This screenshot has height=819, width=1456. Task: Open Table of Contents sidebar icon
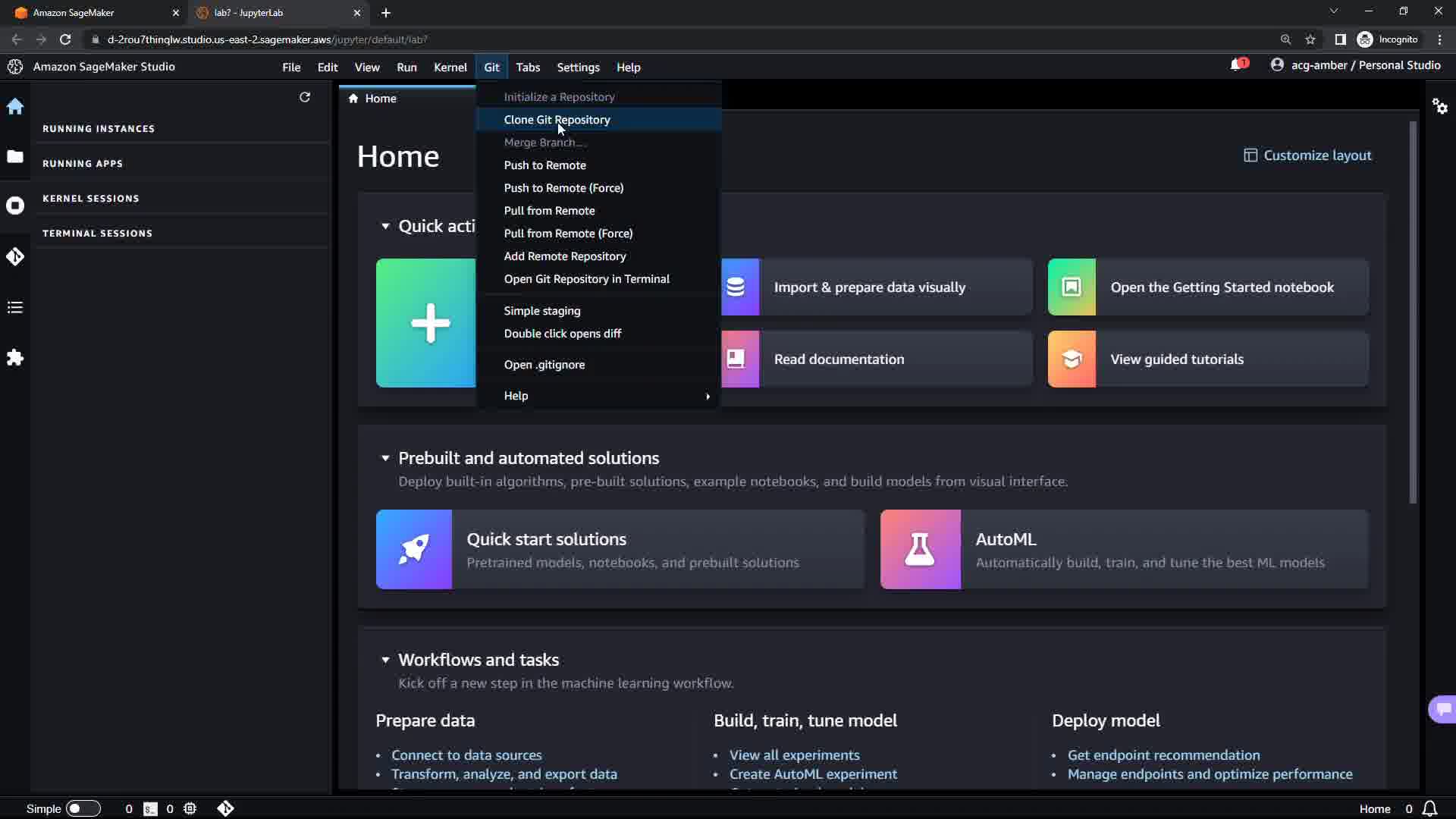[15, 307]
